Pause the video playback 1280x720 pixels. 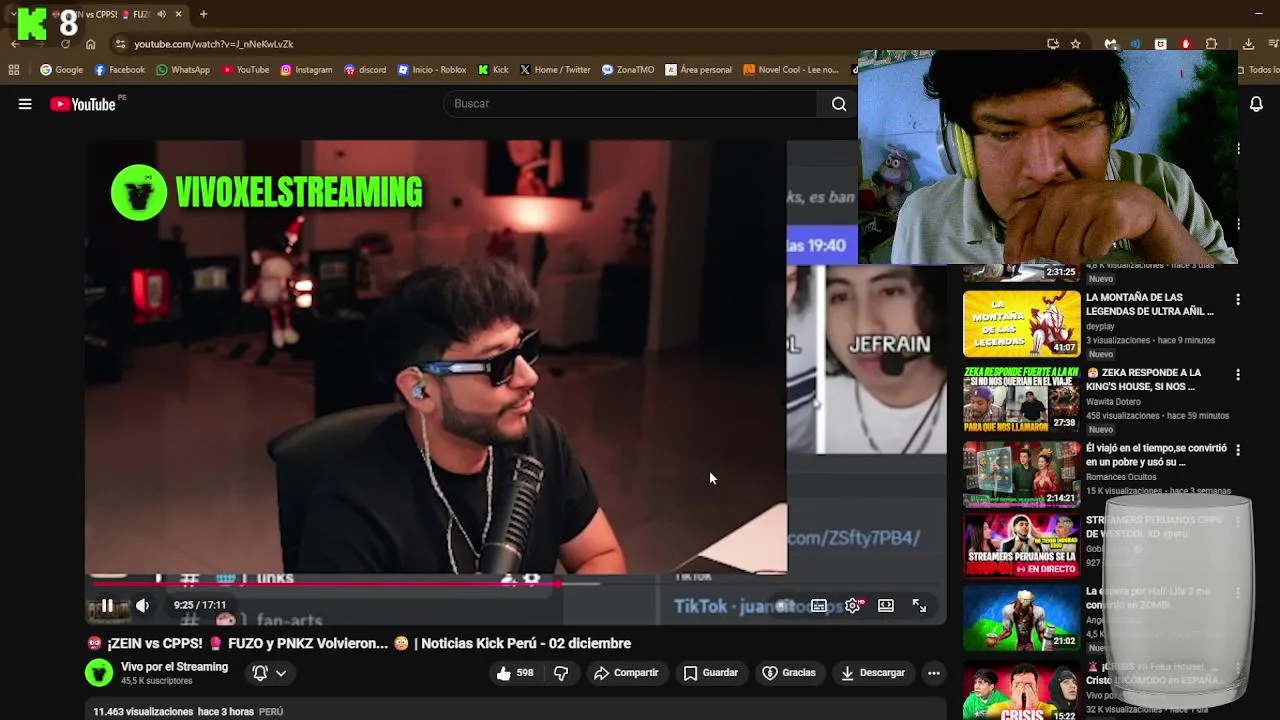[x=107, y=605]
